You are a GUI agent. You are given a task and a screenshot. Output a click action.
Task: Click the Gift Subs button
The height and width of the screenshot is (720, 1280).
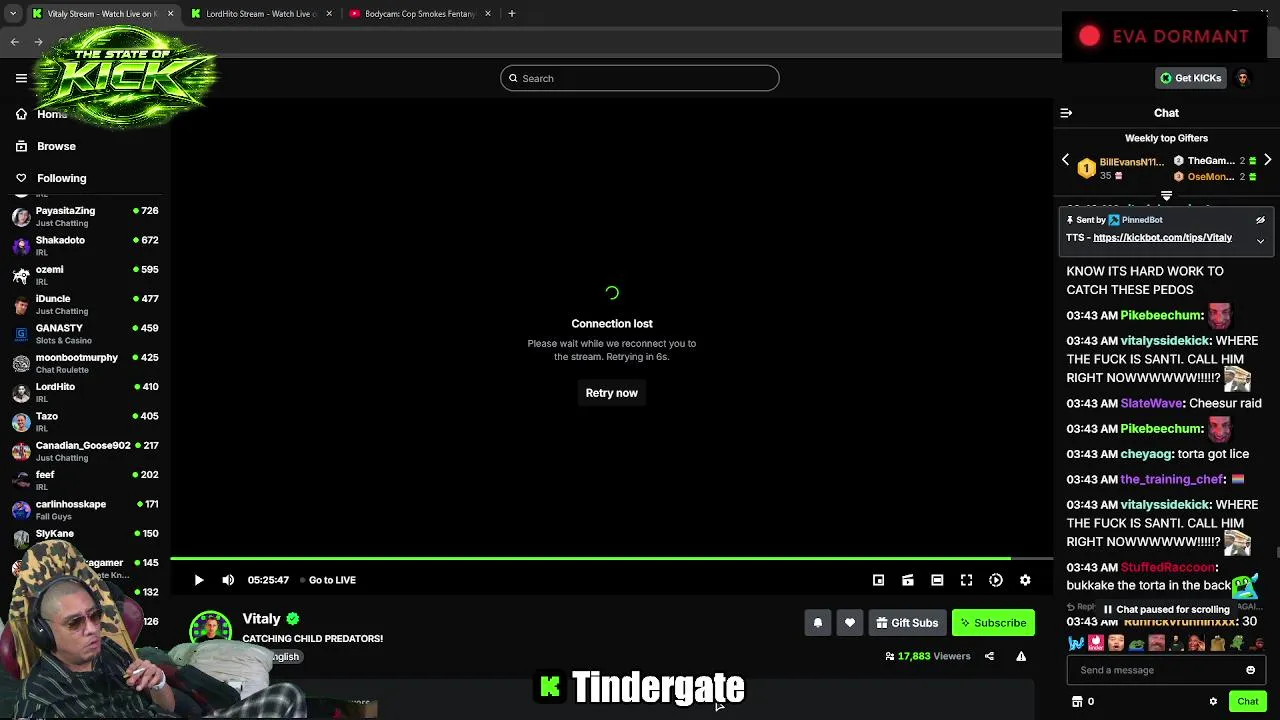point(907,623)
